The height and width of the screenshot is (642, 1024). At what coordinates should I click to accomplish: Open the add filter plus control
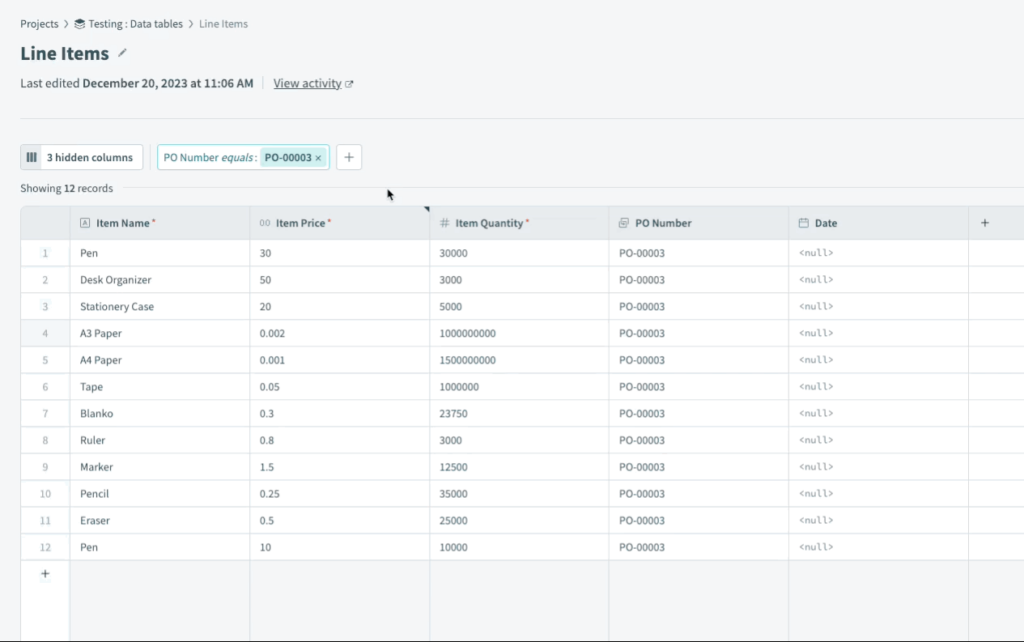coord(348,157)
